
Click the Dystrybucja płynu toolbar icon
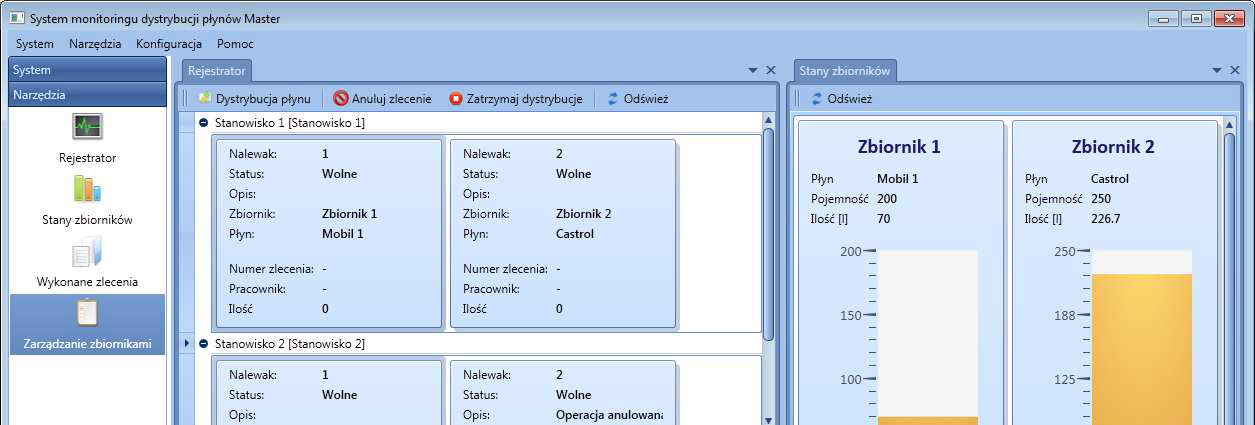tap(204, 99)
